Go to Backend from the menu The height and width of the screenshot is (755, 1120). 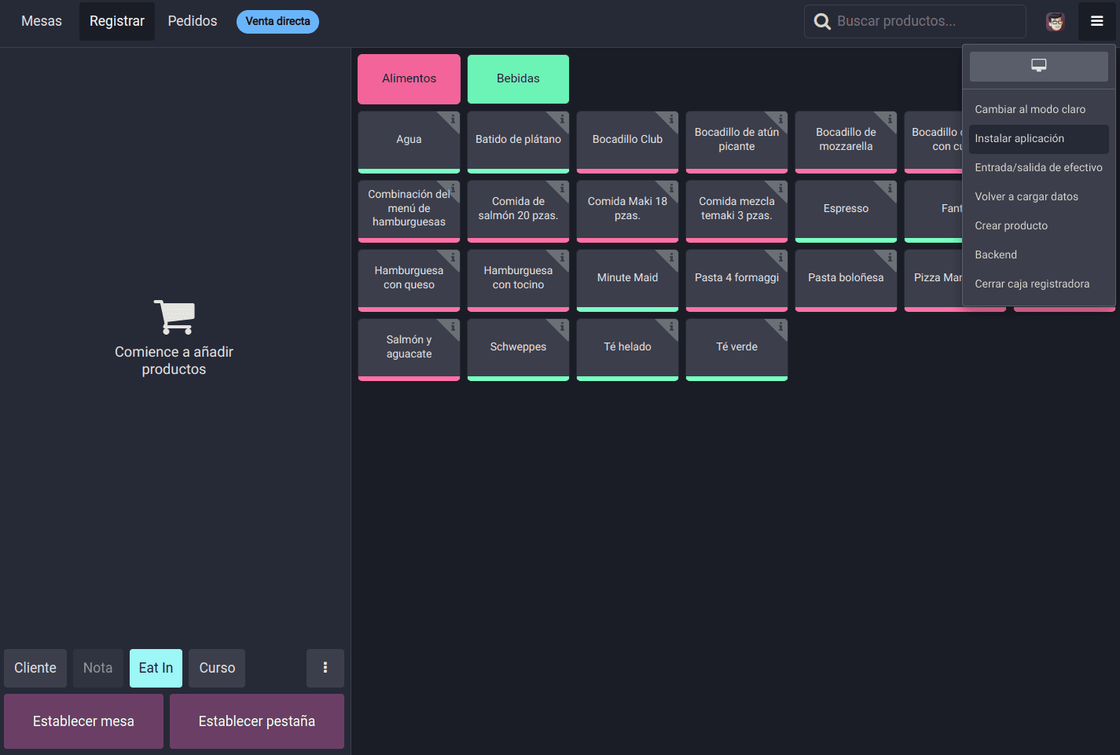(x=1039, y=255)
